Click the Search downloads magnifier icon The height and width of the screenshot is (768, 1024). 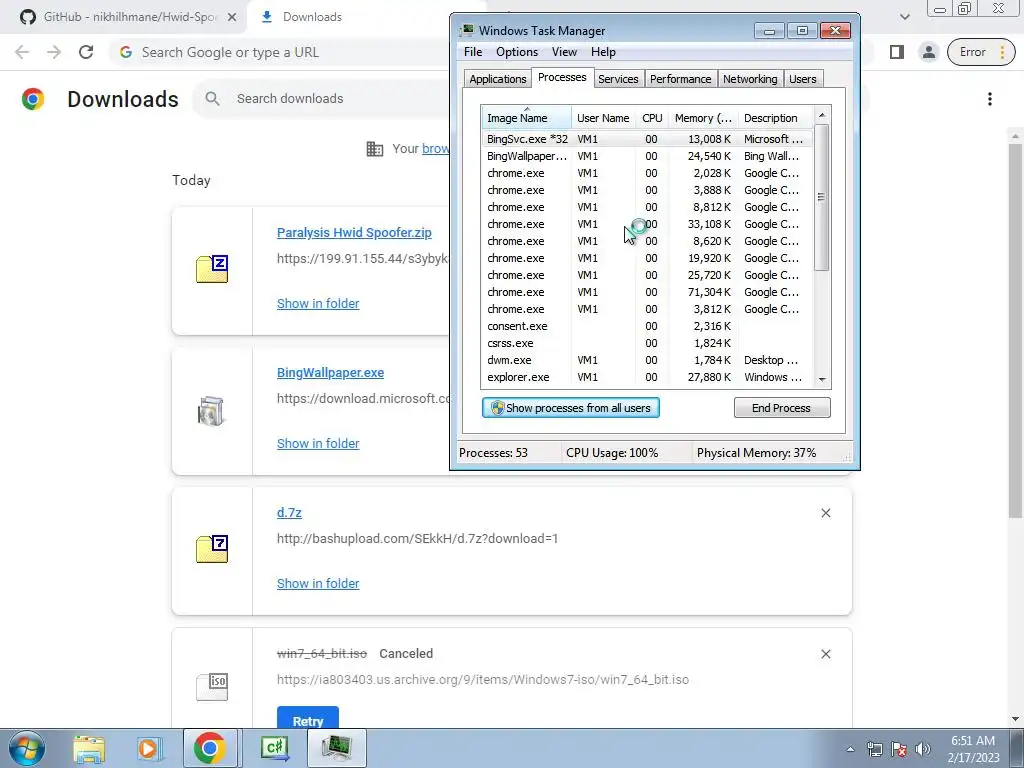coord(212,99)
